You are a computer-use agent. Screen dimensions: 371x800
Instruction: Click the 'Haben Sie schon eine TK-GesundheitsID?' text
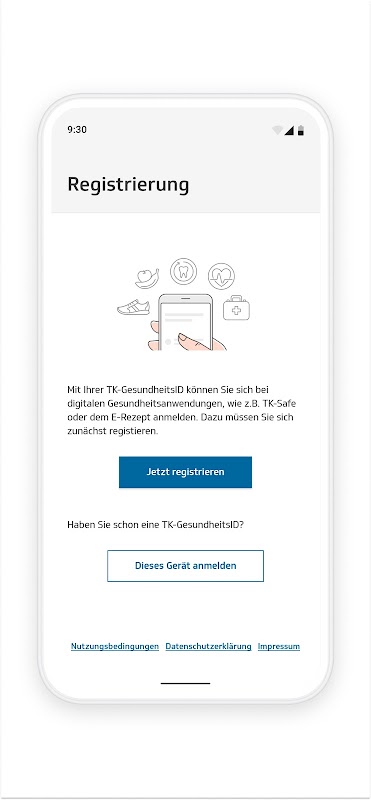pyautogui.click(x=156, y=524)
